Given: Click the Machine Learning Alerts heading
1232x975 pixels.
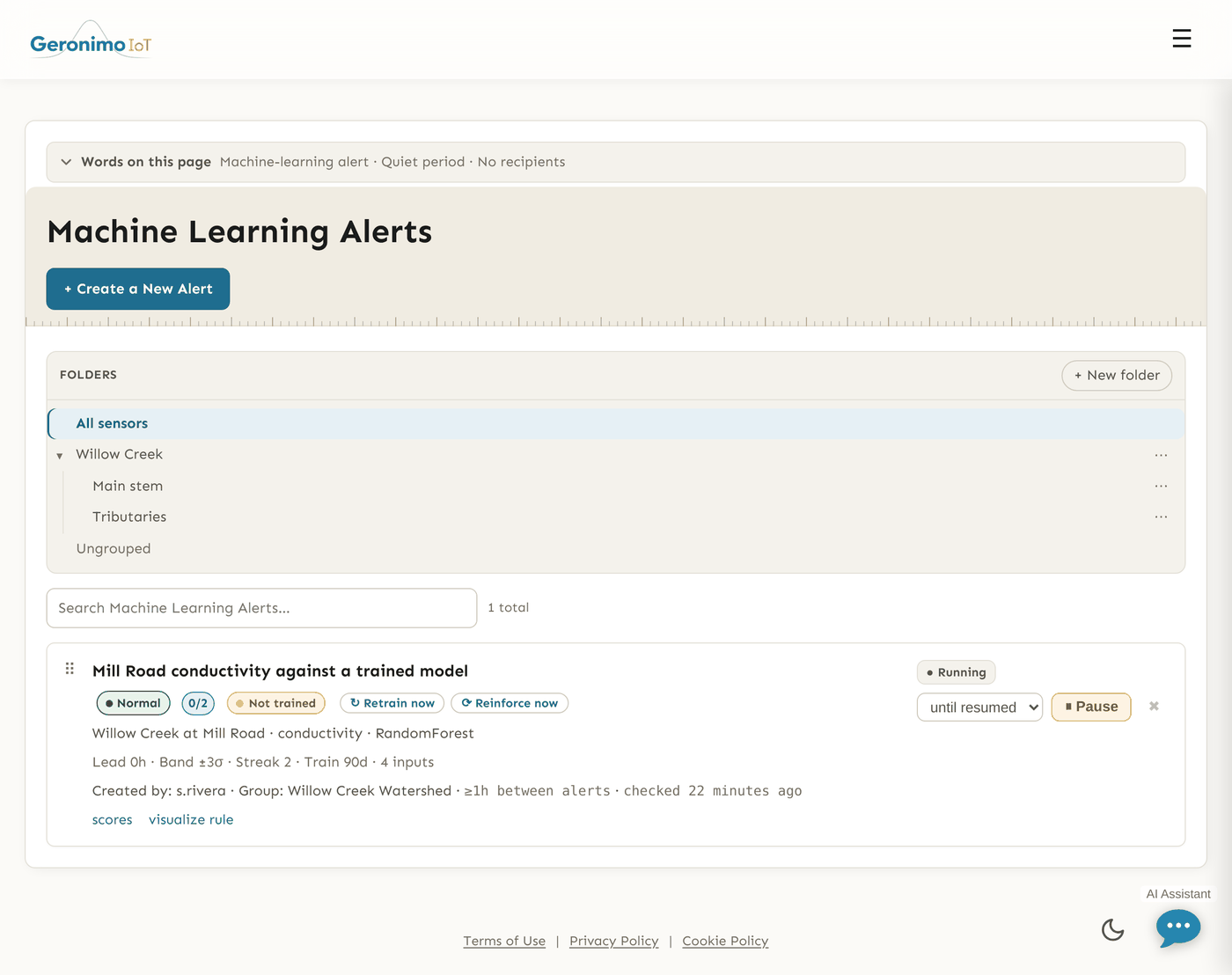Looking at the screenshot, I should [239, 231].
